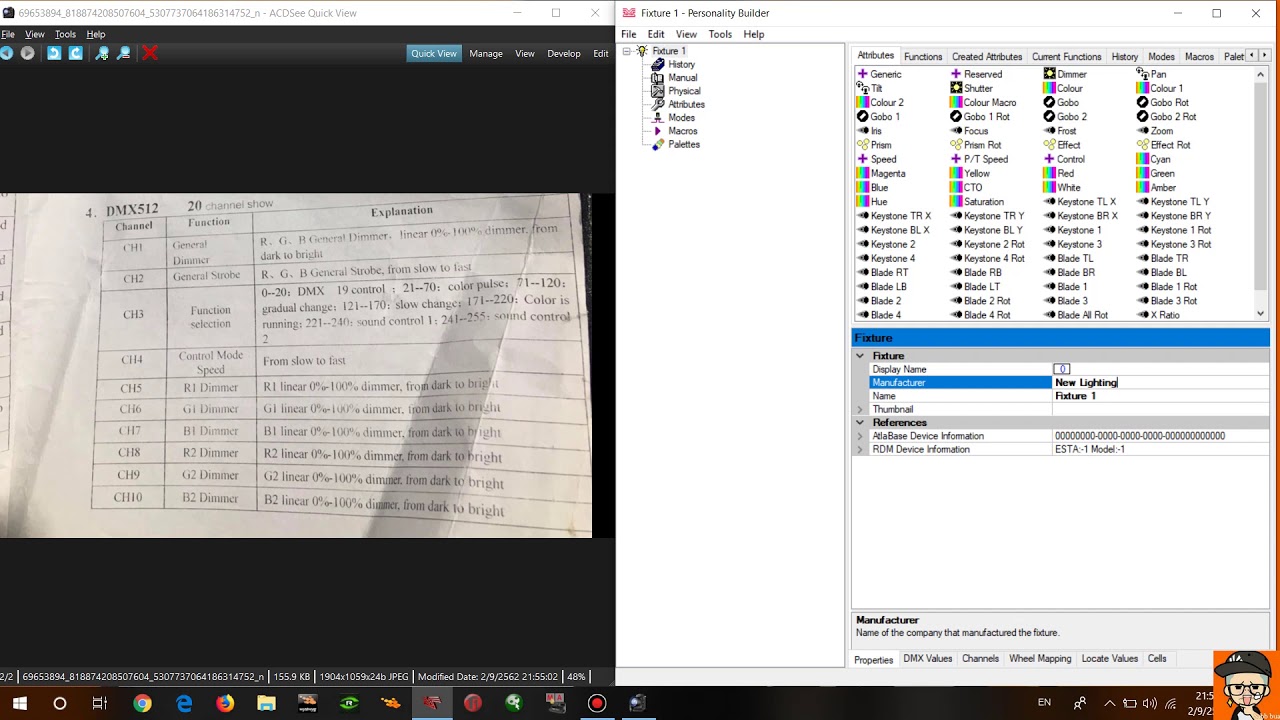This screenshot has height=720, width=1280.
Task: Click the zoom out magnifier icon in ACDSee
Action: pos(124,53)
